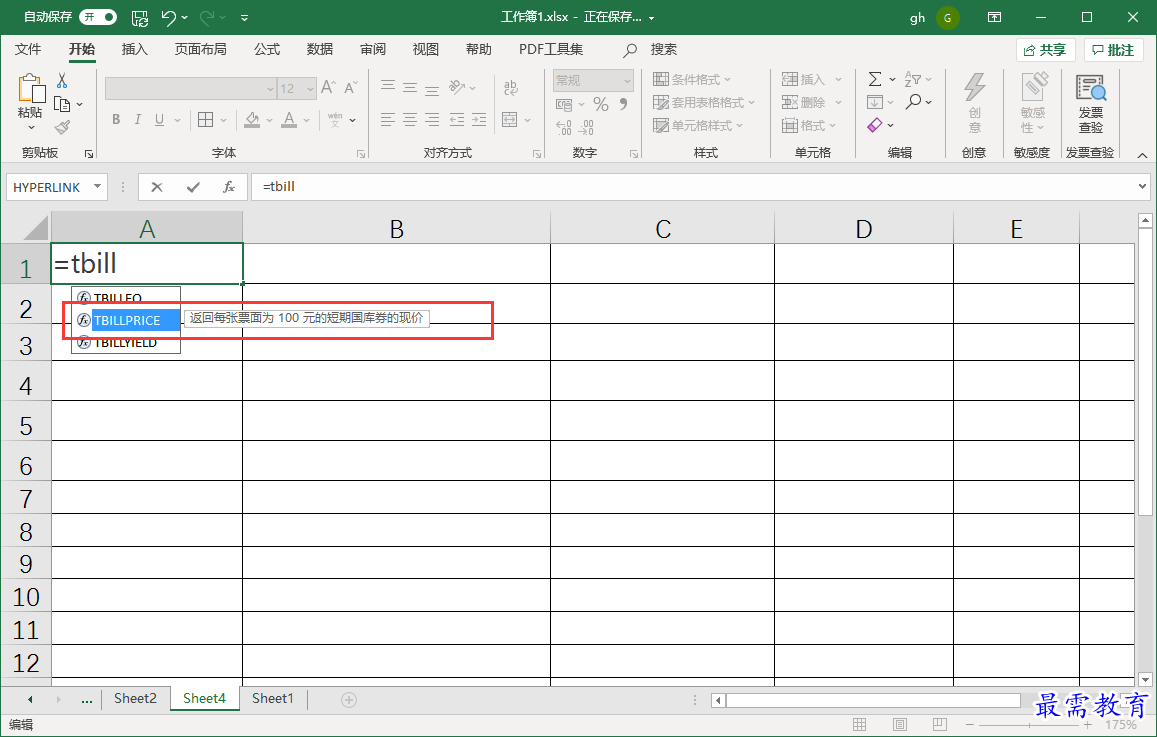This screenshot has height=737, width=1157.
Task: Toggle Underline formatting
Action: (x=159, y=120)
